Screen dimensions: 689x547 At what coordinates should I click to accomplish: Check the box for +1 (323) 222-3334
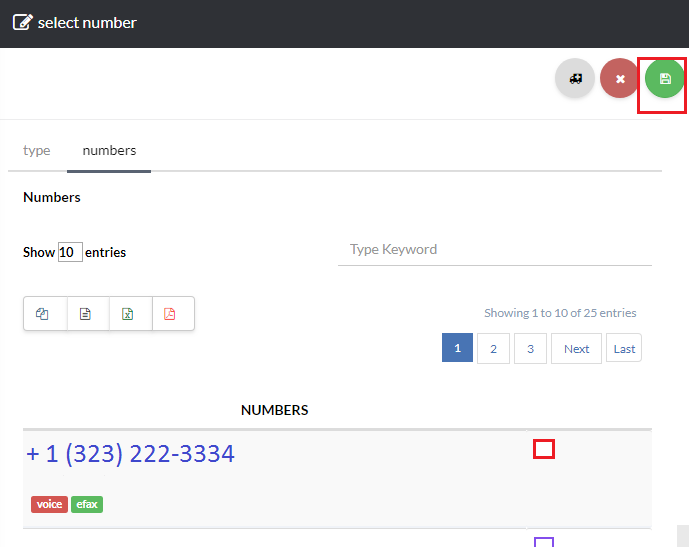pyautogui.click(x=544, y=449)
